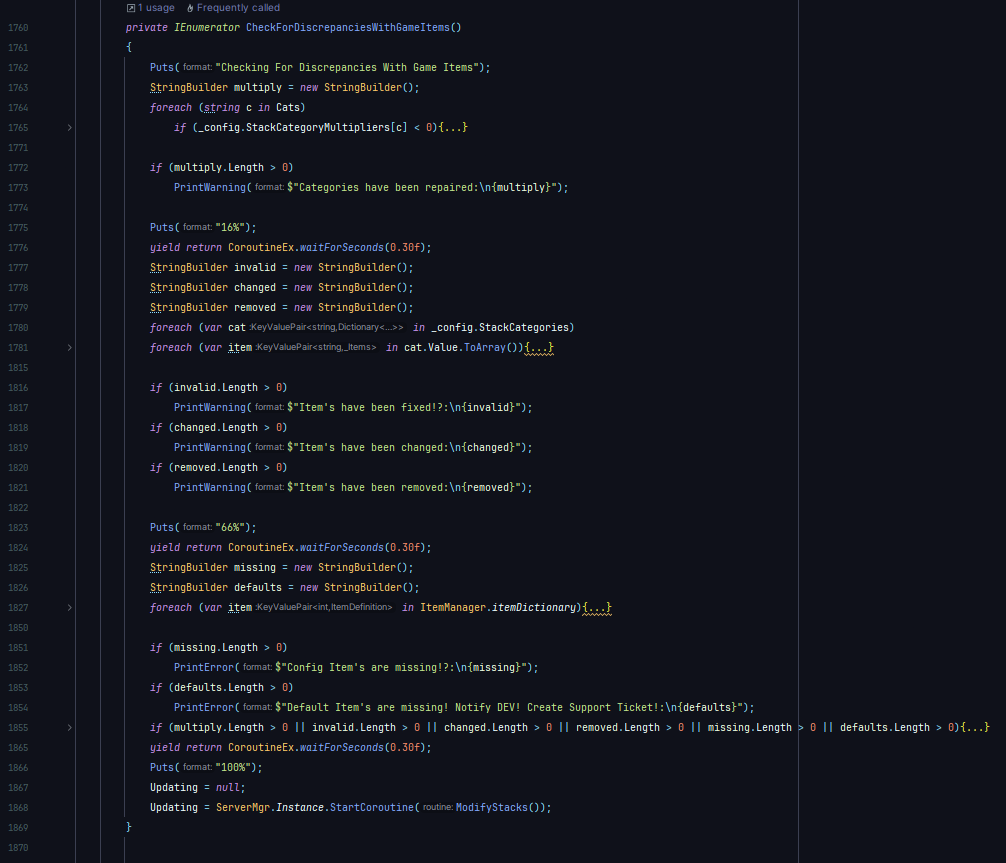Click the folded {...} after cat.Value.ToArray()
The image size is (1006, 863).
[539, 348]
